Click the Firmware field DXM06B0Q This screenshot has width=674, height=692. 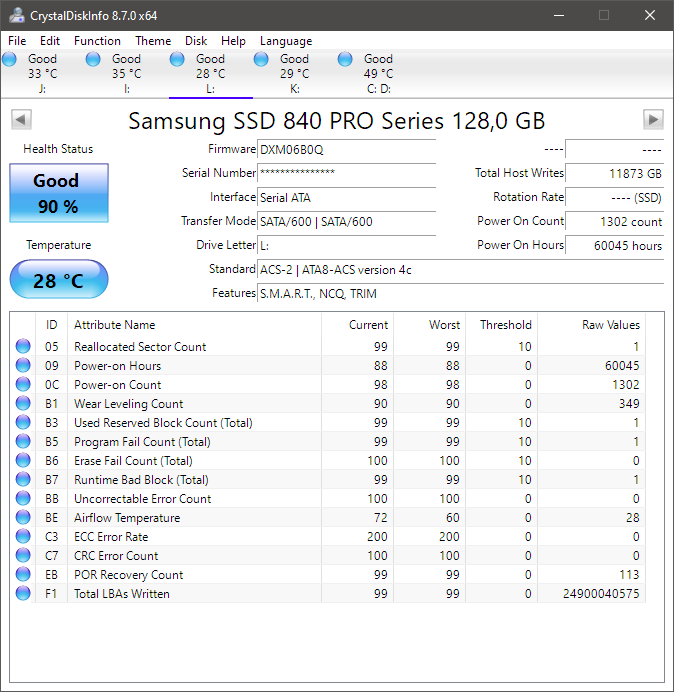pos(346,150)
